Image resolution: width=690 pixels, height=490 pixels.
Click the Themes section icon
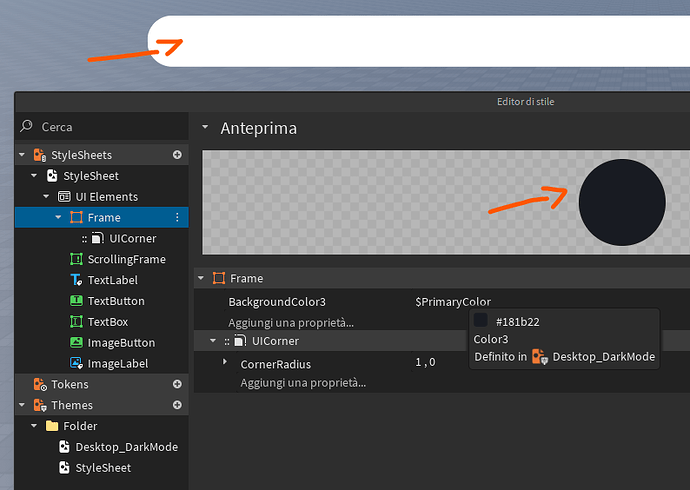(40, 405)
